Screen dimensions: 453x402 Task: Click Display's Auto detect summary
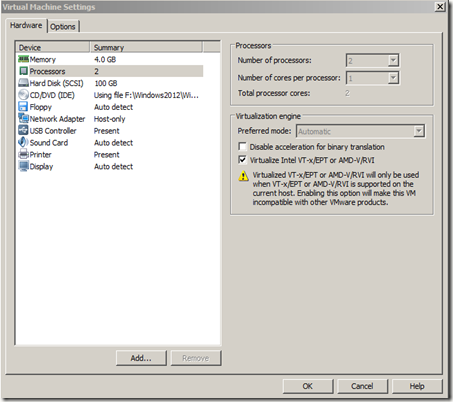[x=113, y=167]
